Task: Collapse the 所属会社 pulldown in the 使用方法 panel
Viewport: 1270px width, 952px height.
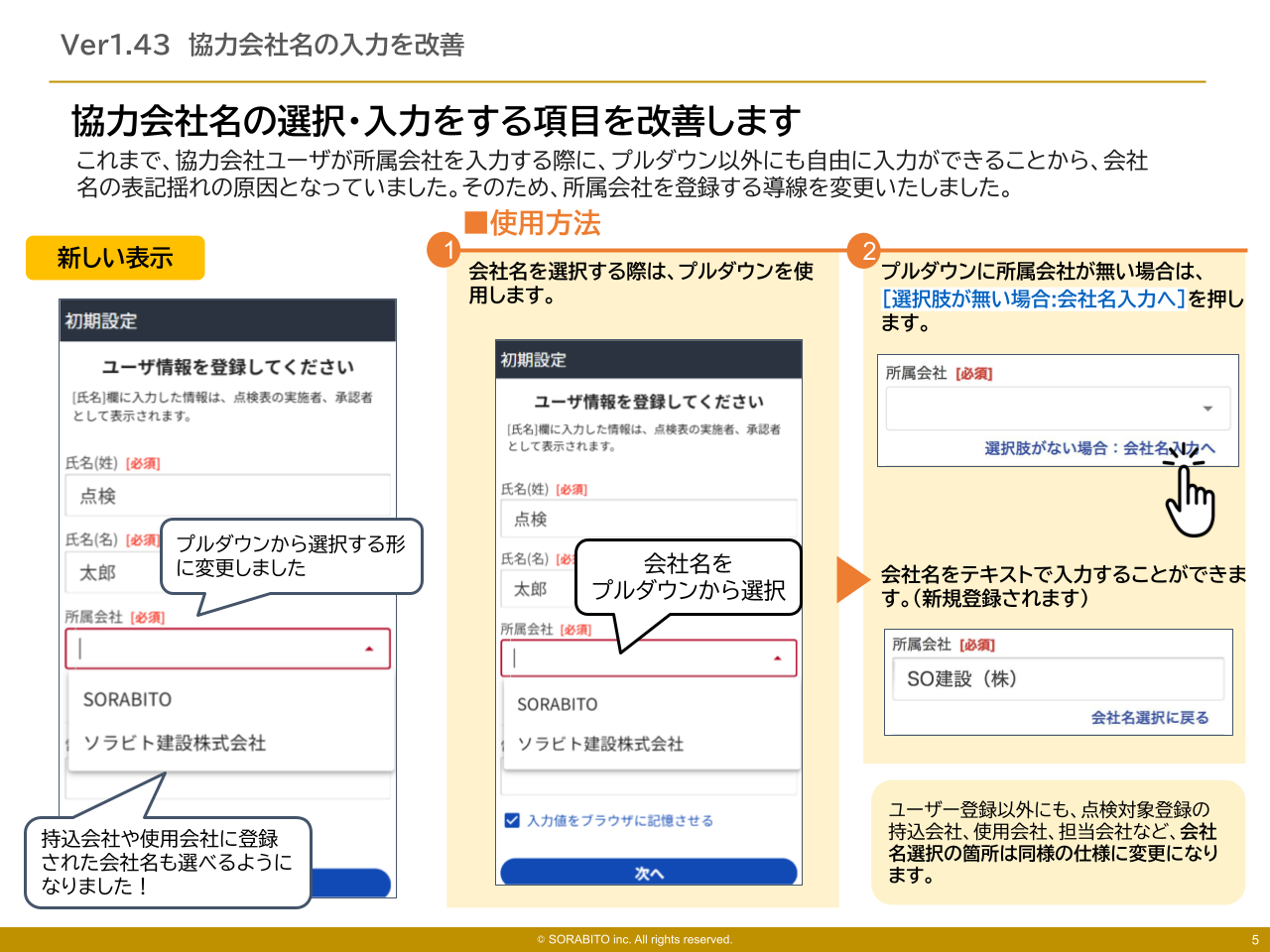Action: 777,656
